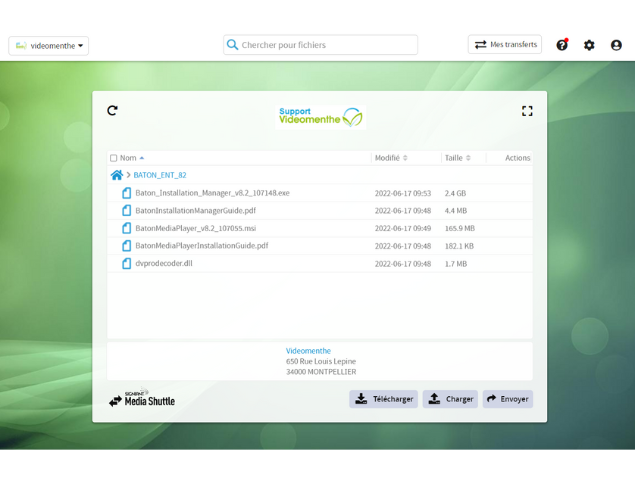Click the refresh icon in the portal

pyautogui.click(x=112, y=111)
